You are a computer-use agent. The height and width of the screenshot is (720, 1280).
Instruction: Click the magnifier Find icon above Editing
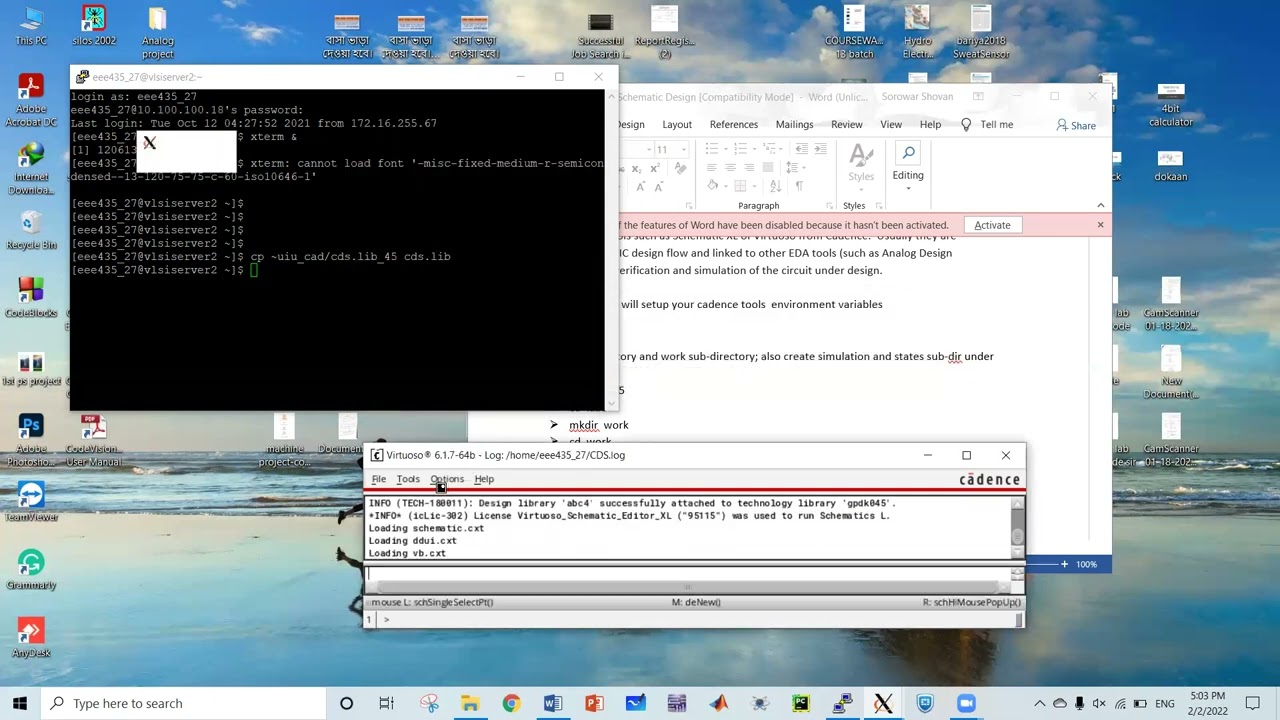[908, 152]
